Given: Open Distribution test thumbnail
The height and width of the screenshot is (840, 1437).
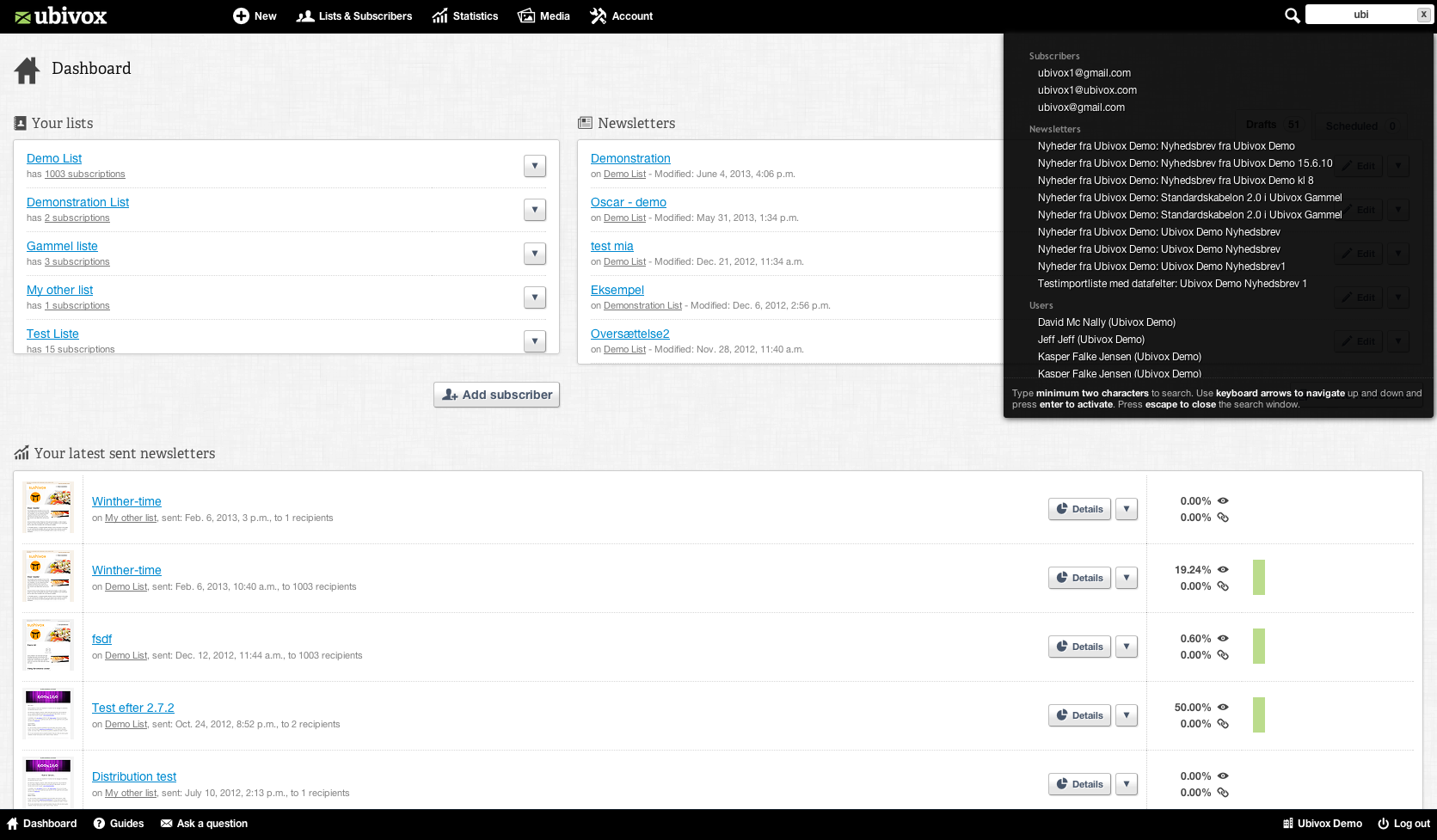Looking at the screenshot, I should (x=48, y=781).
